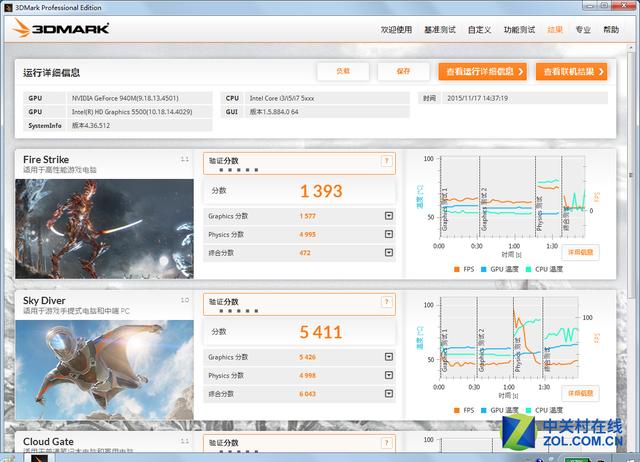Click the Fire Strike score 1 393
Viewport: 640px width, 462px height.
click(321, 191)
